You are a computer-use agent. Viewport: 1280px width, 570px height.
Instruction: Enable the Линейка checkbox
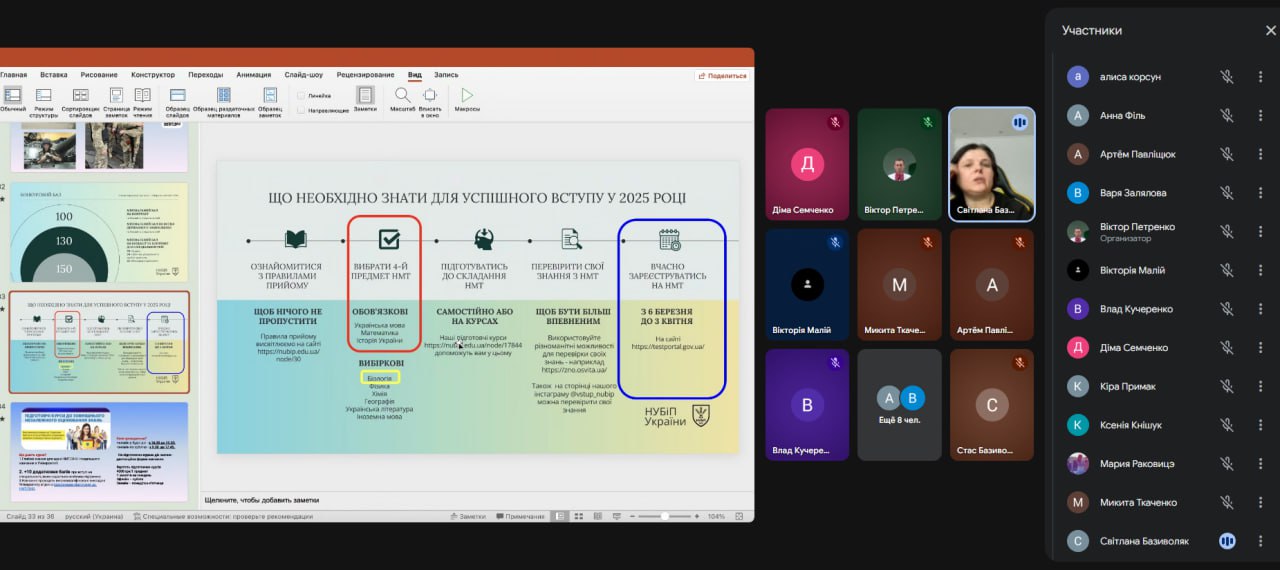[x=301, y=96]
